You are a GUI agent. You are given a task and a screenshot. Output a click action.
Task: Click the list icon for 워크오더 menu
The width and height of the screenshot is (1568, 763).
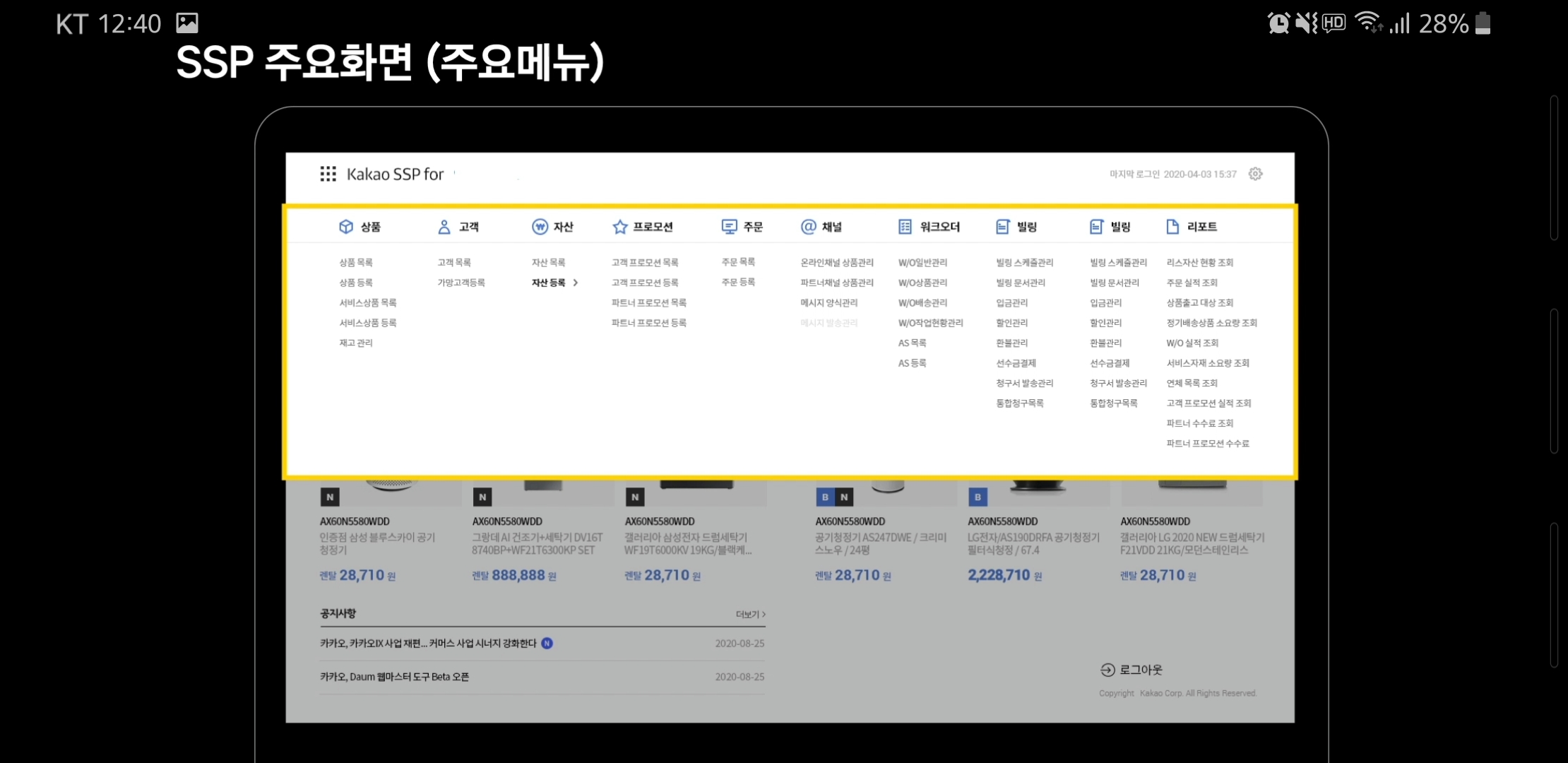pyautogui.click(x=905, y=227)
